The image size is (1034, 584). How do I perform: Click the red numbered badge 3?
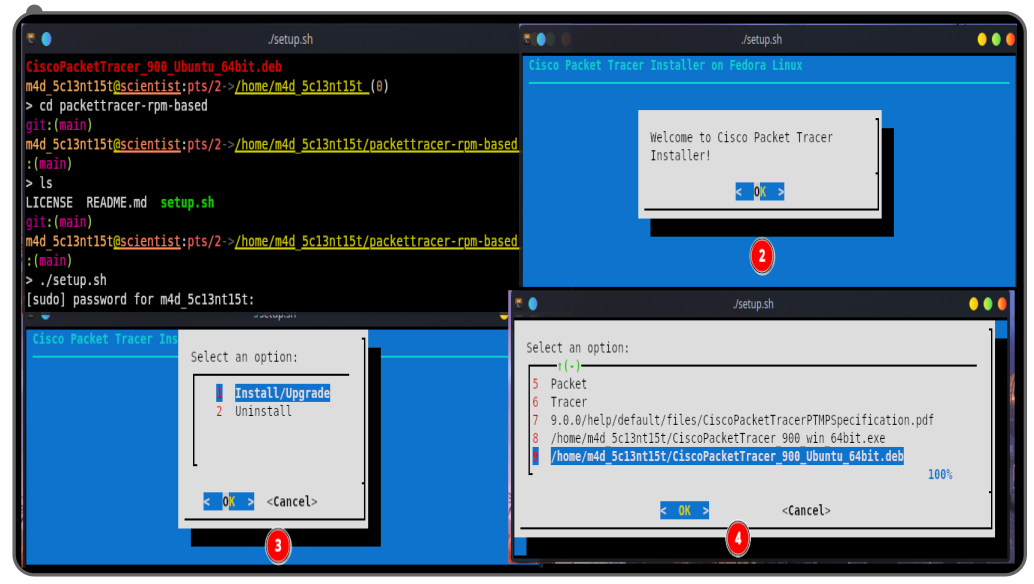[278, 546]
